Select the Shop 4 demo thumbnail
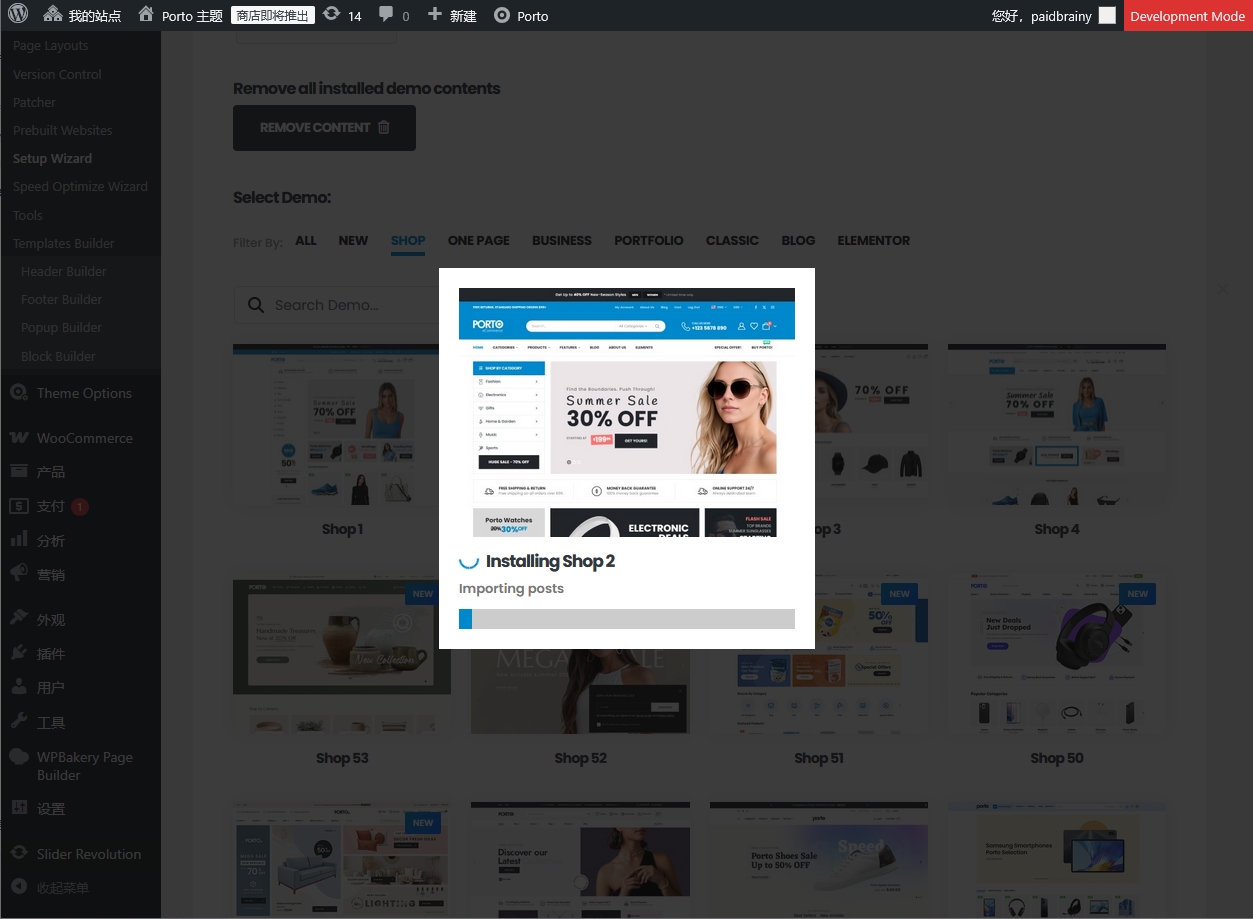 [1057, 425]
